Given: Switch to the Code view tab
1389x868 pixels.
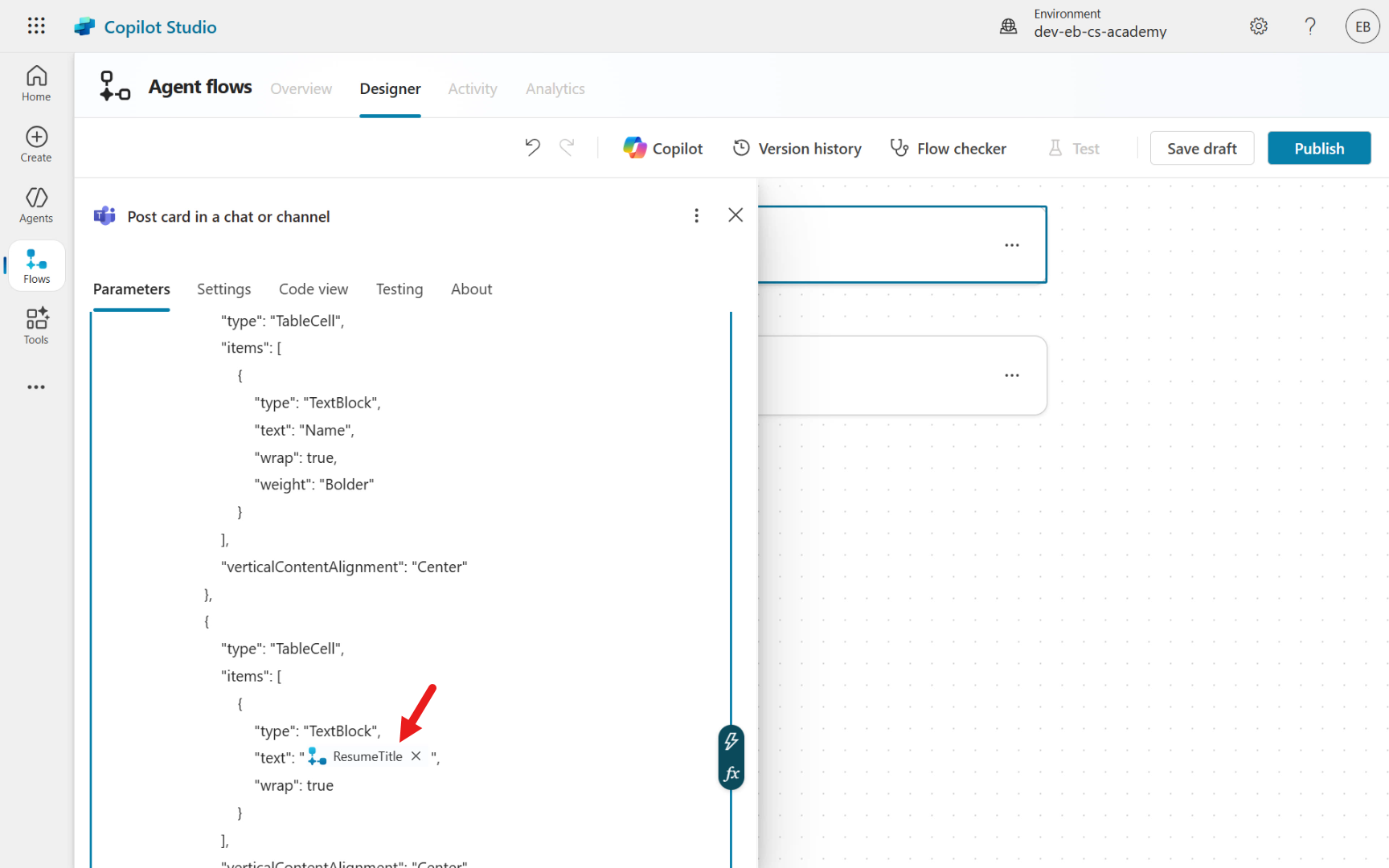Looking at the screenshot, I should [x=313, y=289].
